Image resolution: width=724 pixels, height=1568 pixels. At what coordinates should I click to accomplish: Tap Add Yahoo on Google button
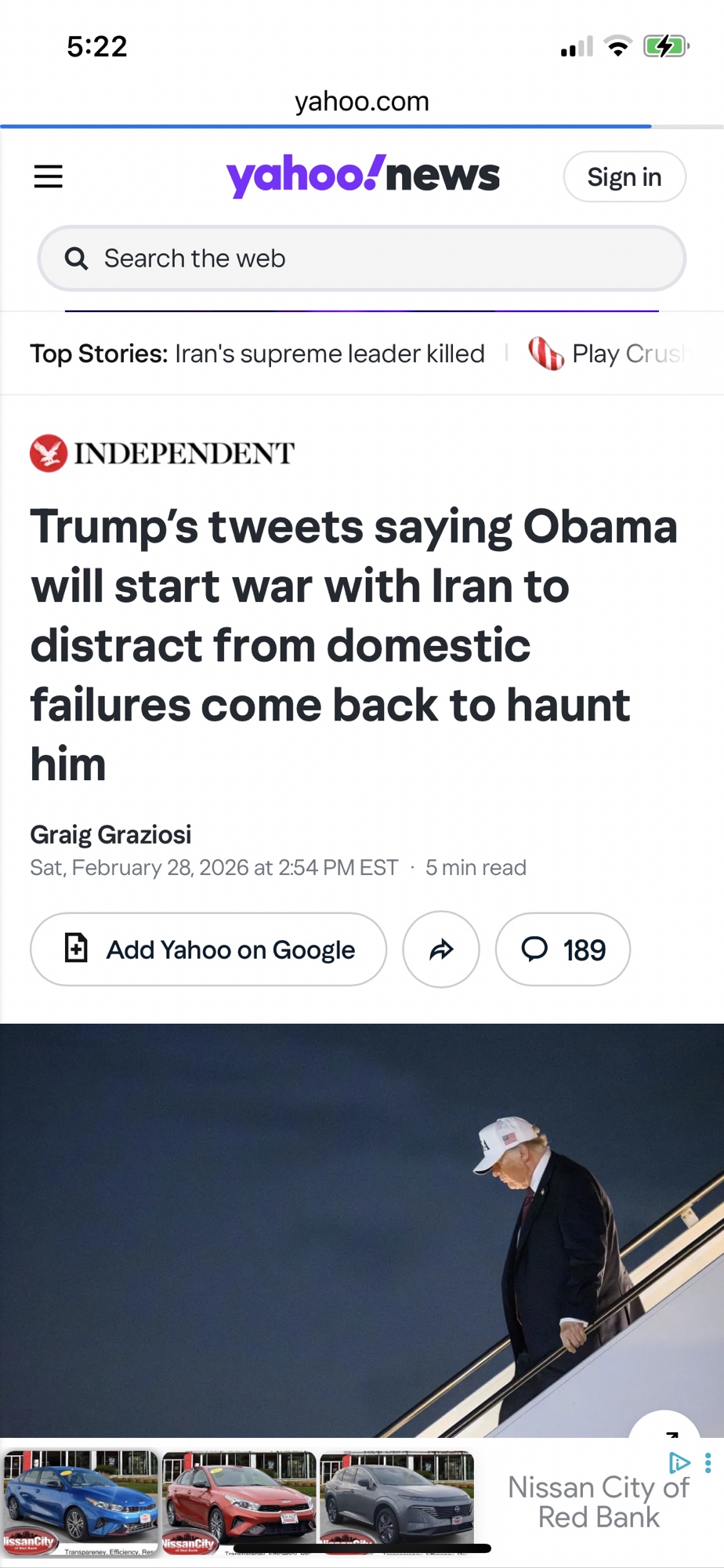[208, 949]
